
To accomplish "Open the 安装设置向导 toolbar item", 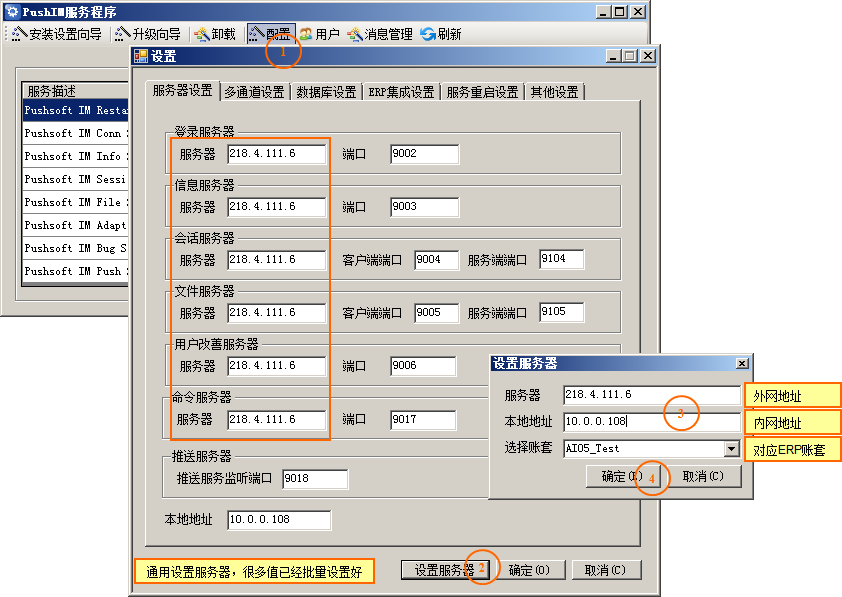I will coord(57,34).
